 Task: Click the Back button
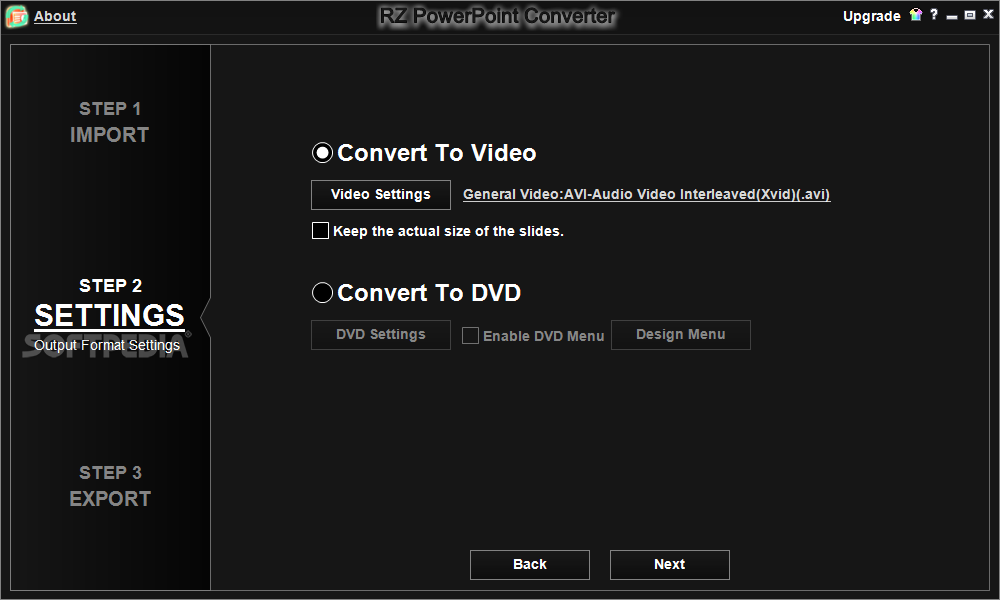point(529,564)
